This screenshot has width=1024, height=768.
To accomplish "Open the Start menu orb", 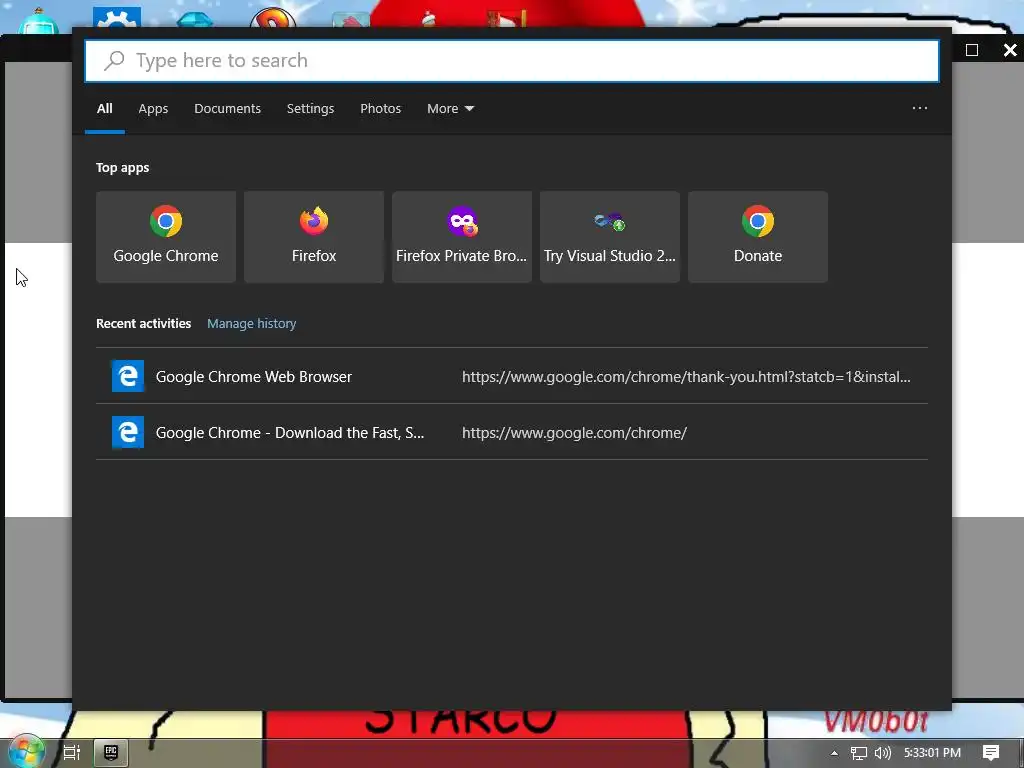I will click(x=26, y=752).
